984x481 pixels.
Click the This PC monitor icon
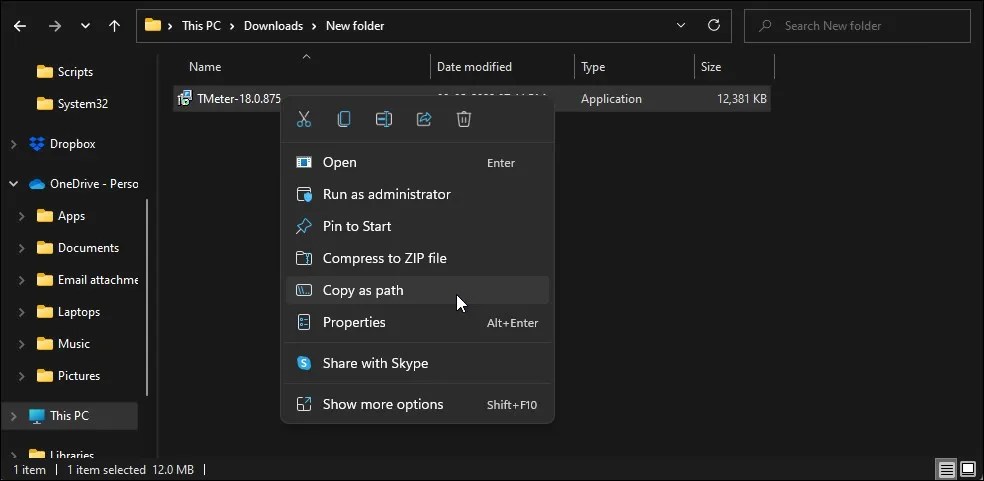[37, 416]
